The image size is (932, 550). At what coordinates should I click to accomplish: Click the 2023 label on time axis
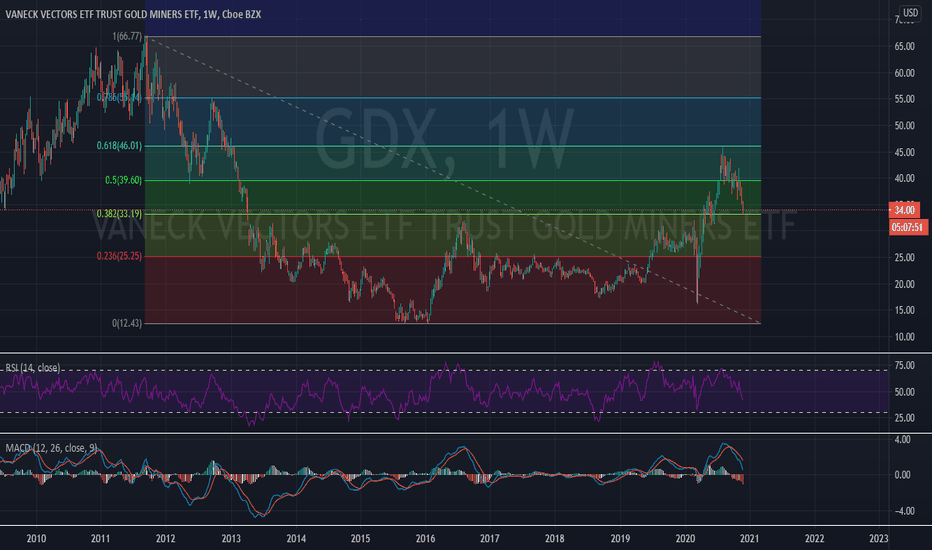[879, 539]
